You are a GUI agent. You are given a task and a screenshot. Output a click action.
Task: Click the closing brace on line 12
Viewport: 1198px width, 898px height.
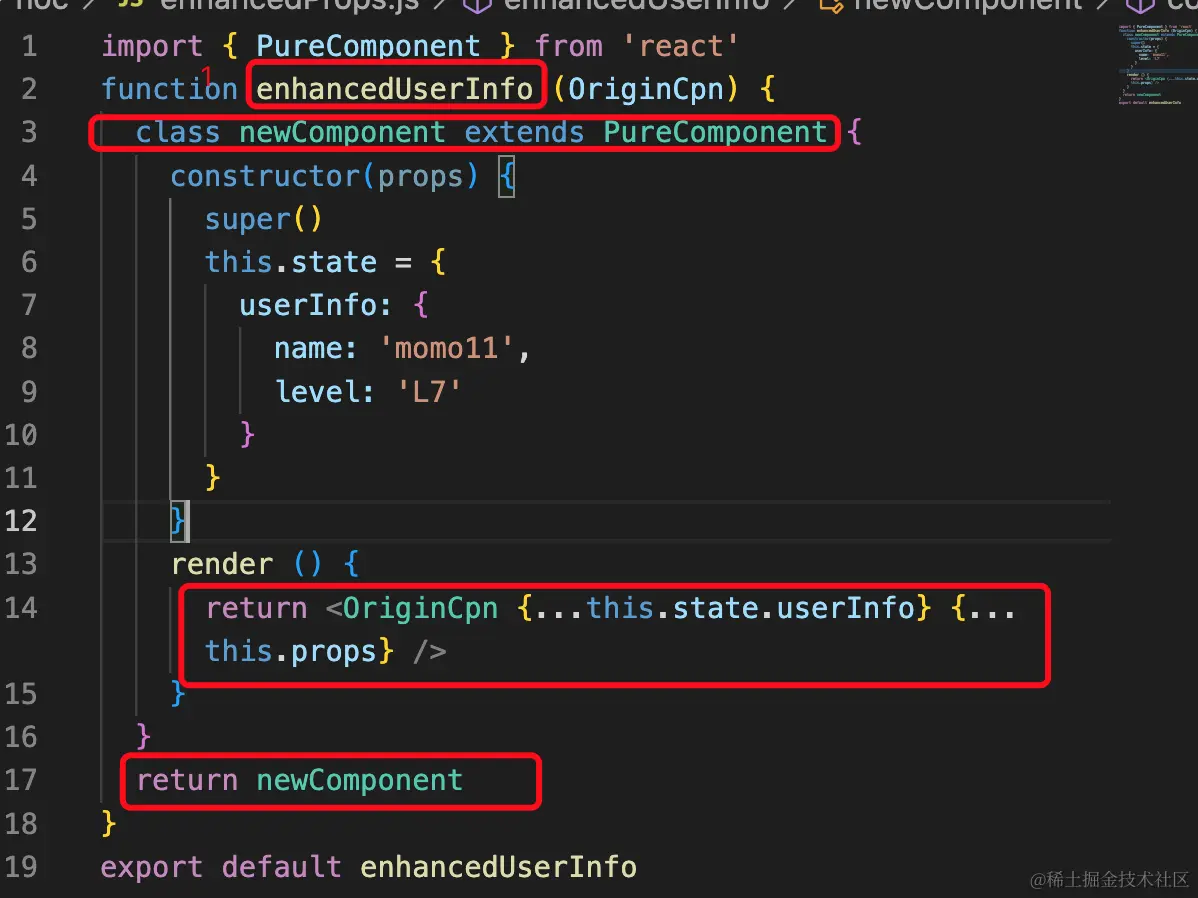[177, 521]
